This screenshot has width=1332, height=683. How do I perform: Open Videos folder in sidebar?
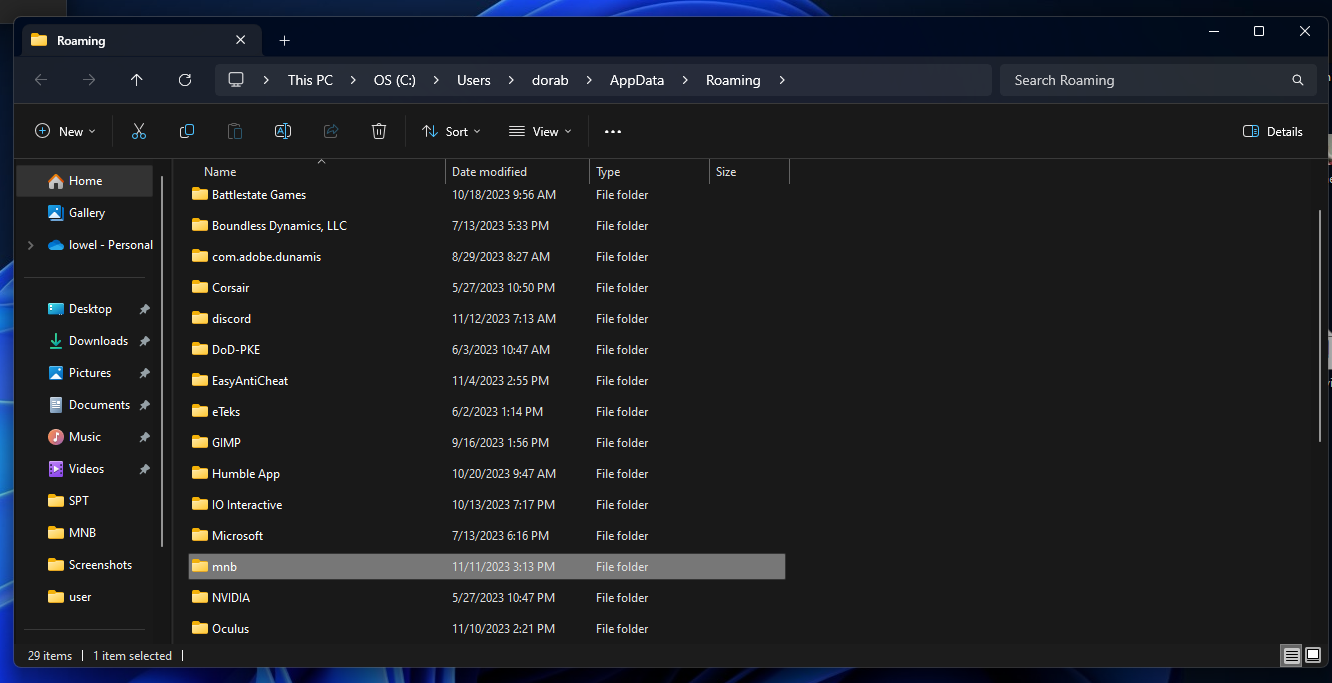(85, 469)
